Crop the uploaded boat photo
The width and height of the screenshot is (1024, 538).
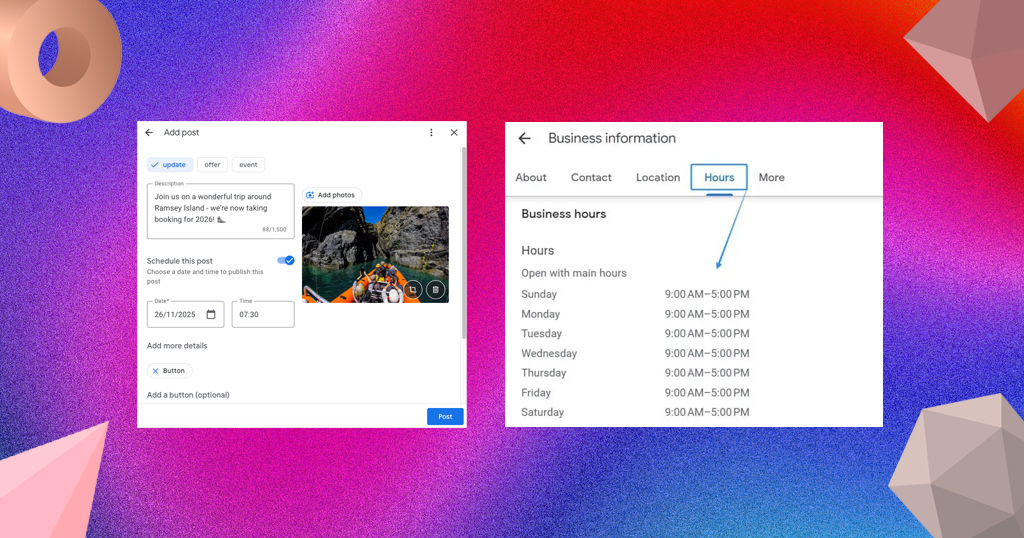click(413, 289)
